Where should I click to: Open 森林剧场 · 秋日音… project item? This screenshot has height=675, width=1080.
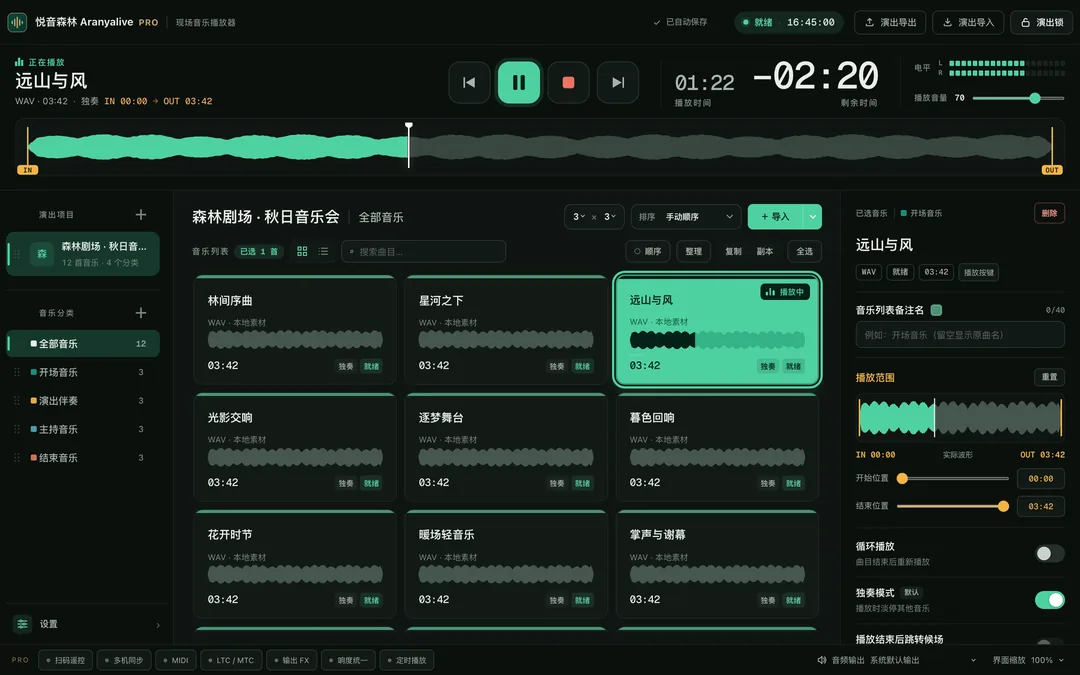[83, 254]
